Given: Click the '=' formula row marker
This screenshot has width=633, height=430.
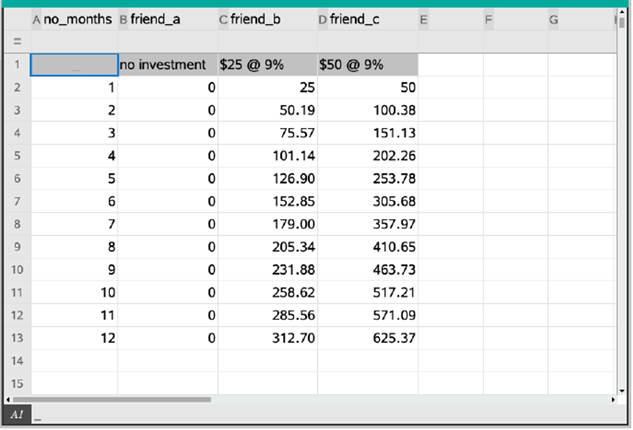Looking at the screenshot, I should click(16, 41).
